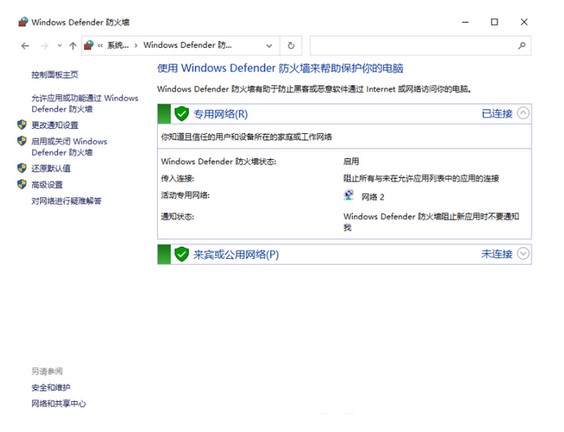Open recent locations dropdown arrow
This screenshot has width=564, height=432.
[x=60, y=46]
